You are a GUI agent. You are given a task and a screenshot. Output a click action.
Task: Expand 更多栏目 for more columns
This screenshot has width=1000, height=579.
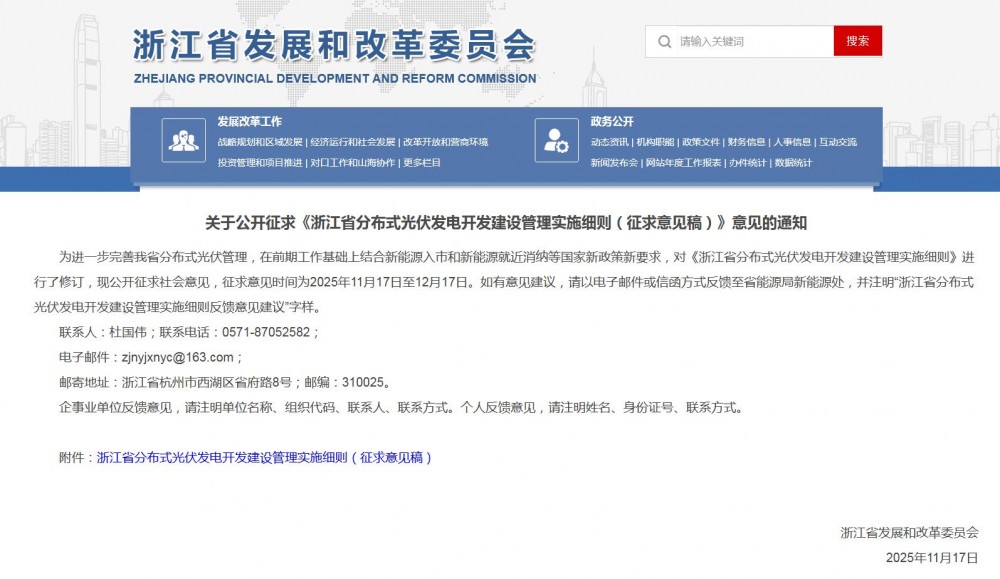(x=422, y=162)
